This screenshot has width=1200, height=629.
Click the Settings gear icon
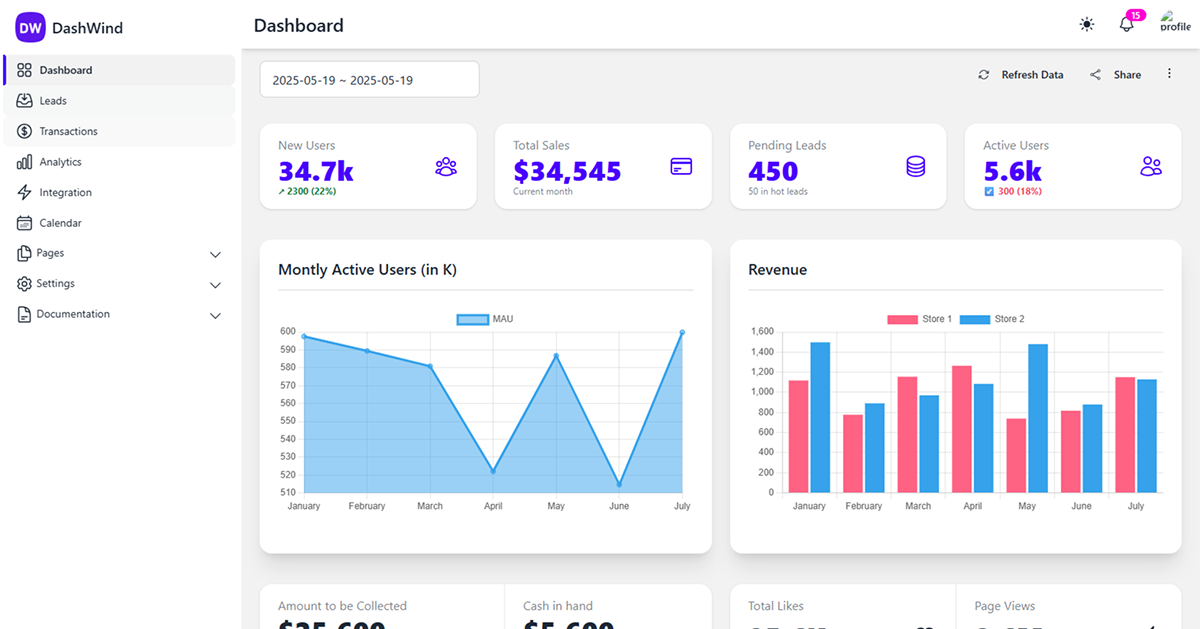pyautogui.click(x=25, y=284)
